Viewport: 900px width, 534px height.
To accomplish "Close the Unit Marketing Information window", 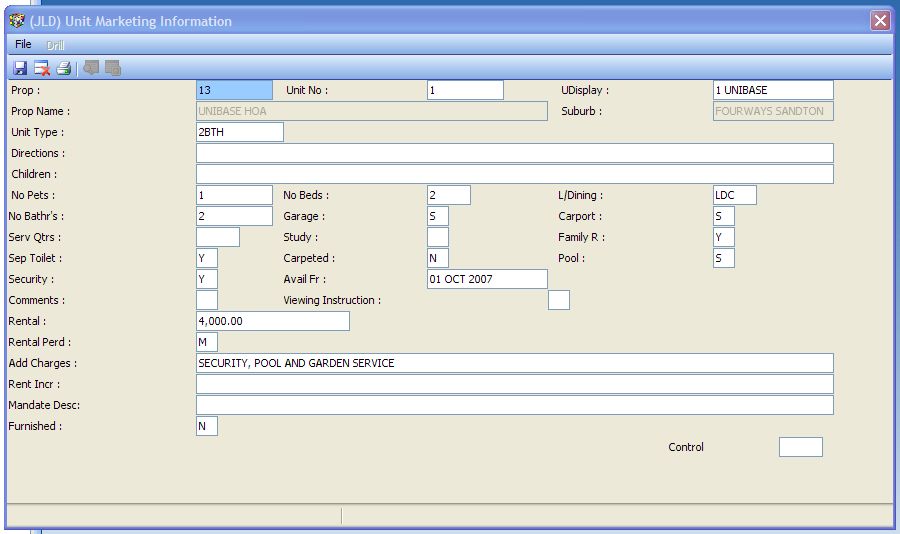I will [x=879, y=21].
